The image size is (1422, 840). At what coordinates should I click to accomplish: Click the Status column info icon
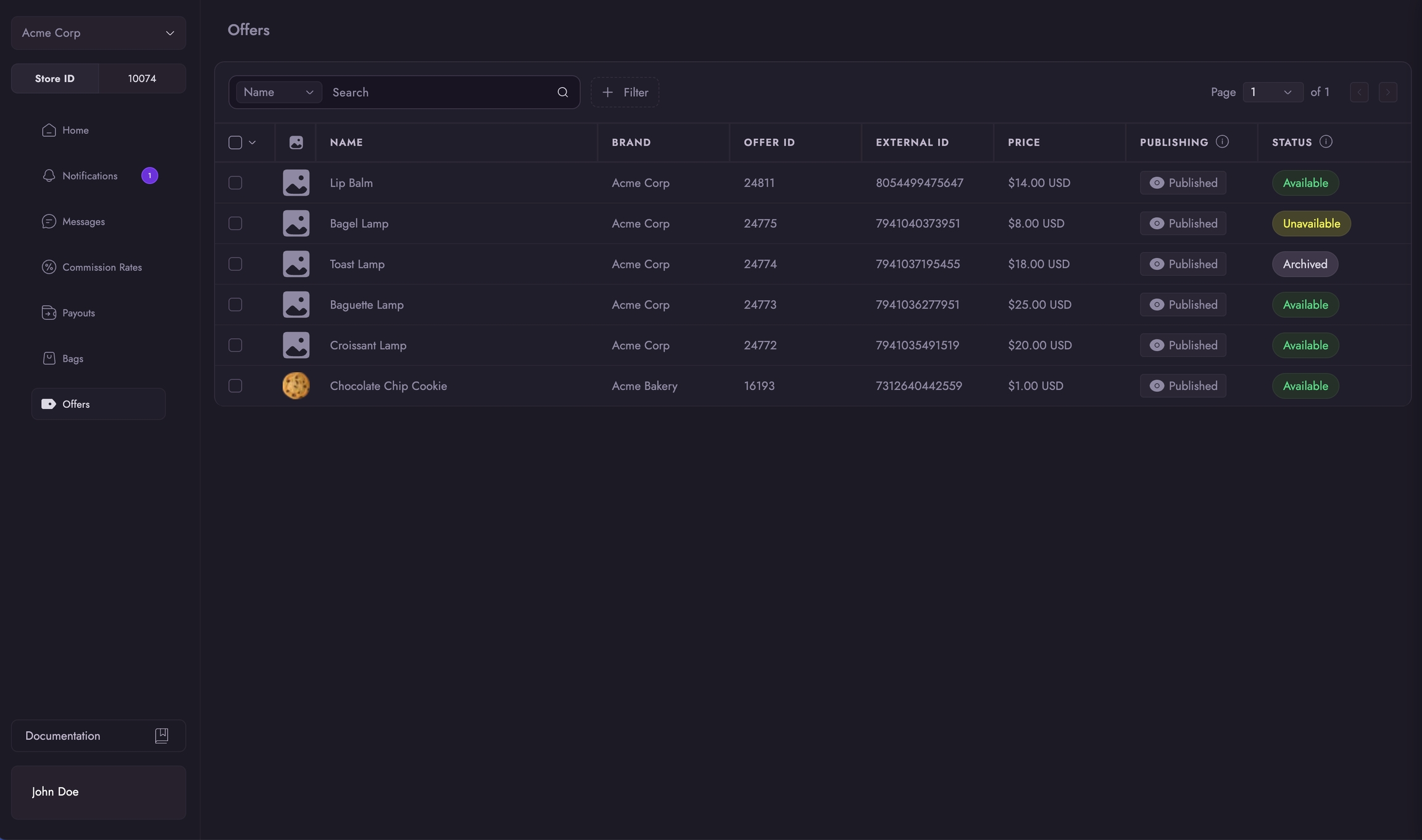(1326, 142)
